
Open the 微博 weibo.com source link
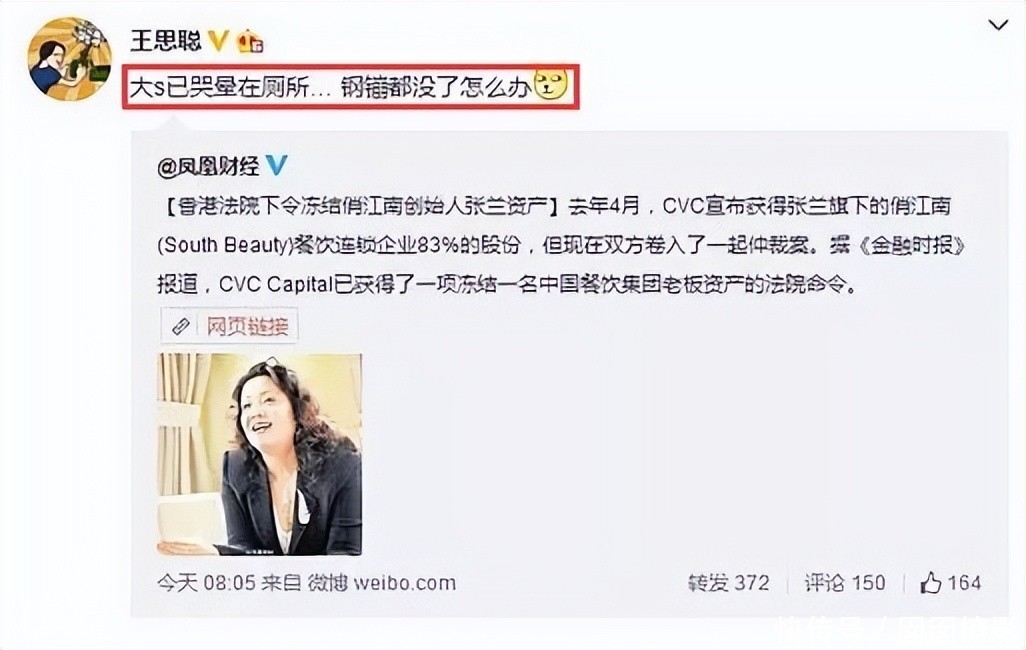pyautogui.click(x=381, y=583)
